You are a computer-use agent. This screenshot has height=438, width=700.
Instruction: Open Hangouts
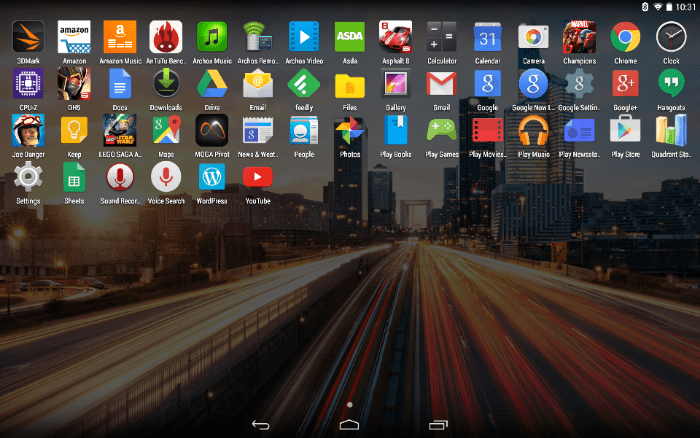(x=671, y=83)
